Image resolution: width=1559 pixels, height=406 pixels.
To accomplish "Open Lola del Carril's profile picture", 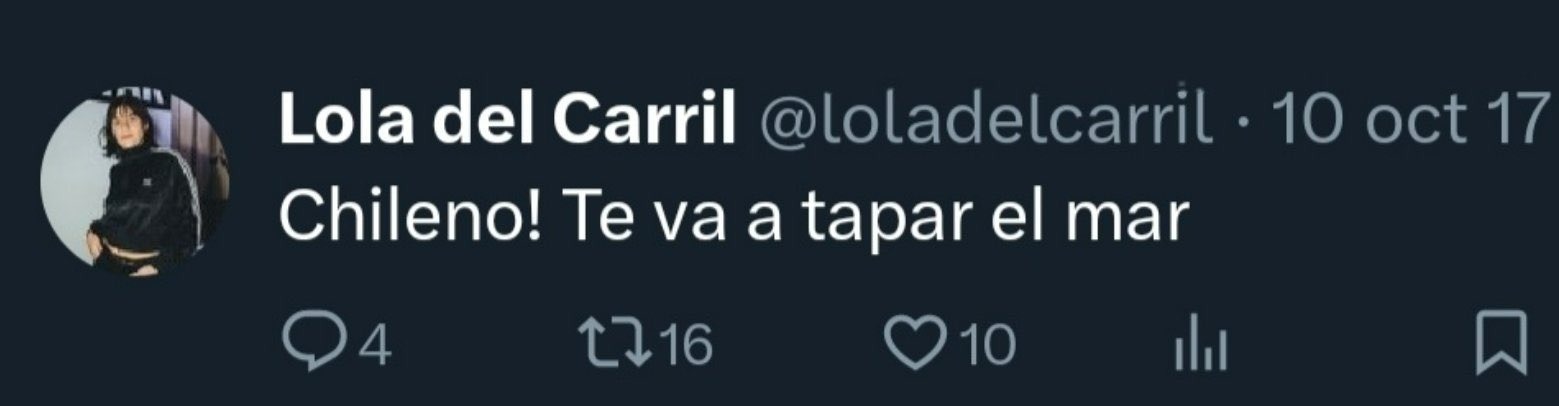I will click(135, 182).
